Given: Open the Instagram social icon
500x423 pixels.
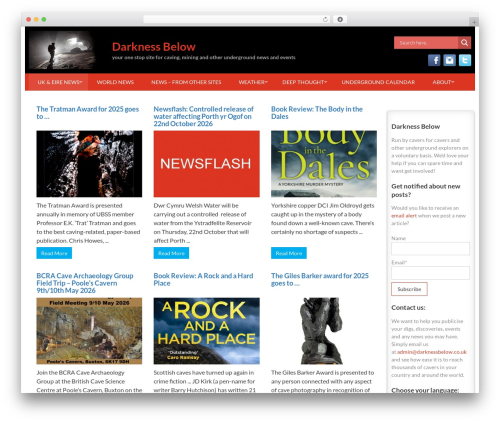Looking at the screenshot, I should click(x=449, y=60).
